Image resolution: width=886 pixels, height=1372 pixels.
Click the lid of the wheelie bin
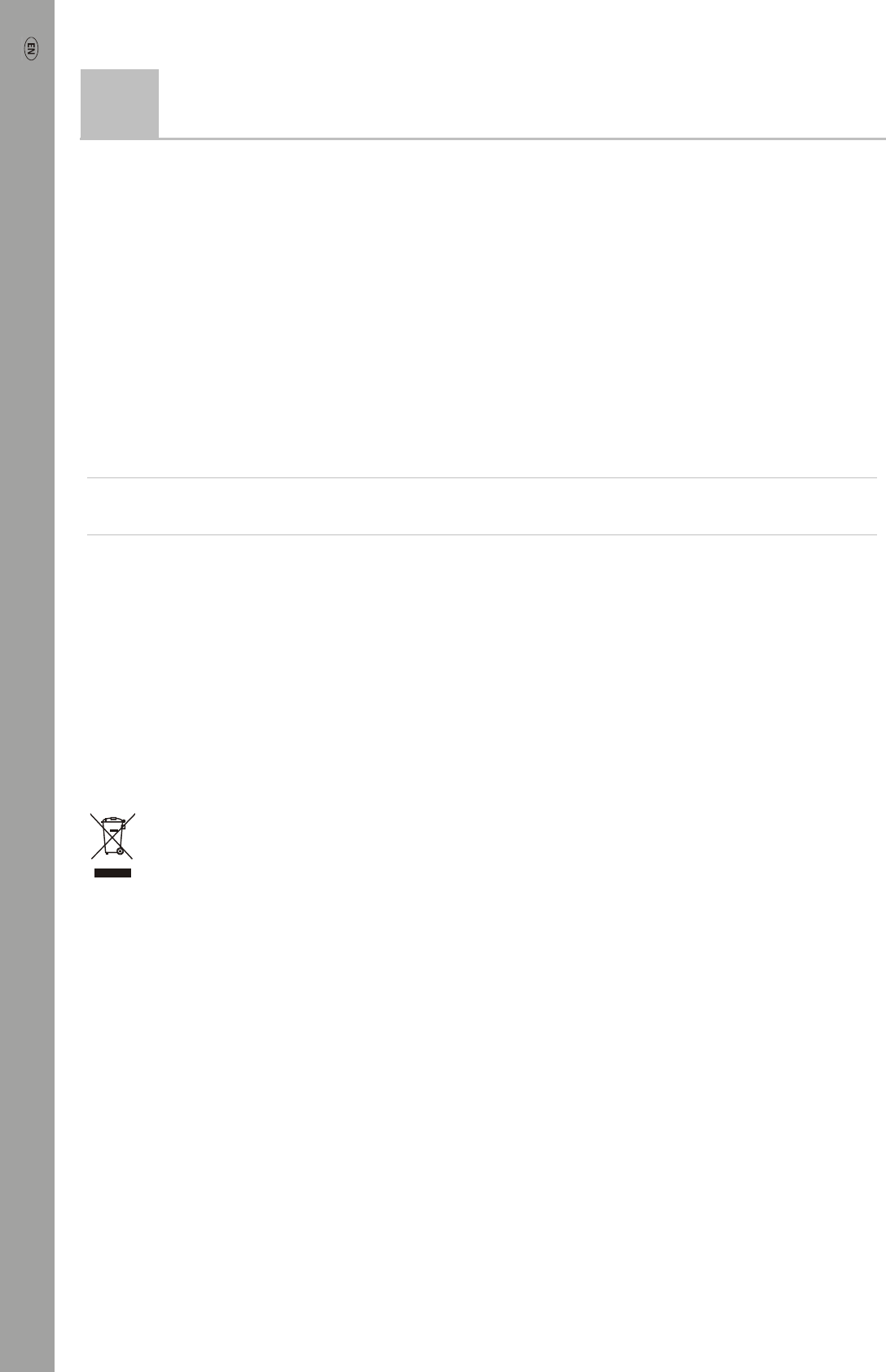112,820
